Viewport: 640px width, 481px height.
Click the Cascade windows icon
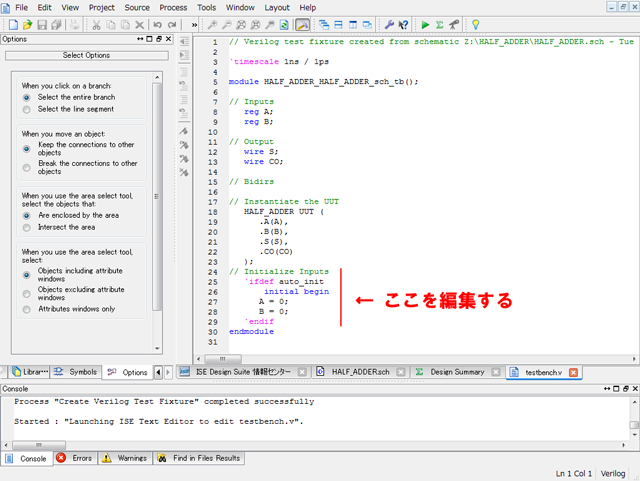pyautogui.click(x=324, y=25)
